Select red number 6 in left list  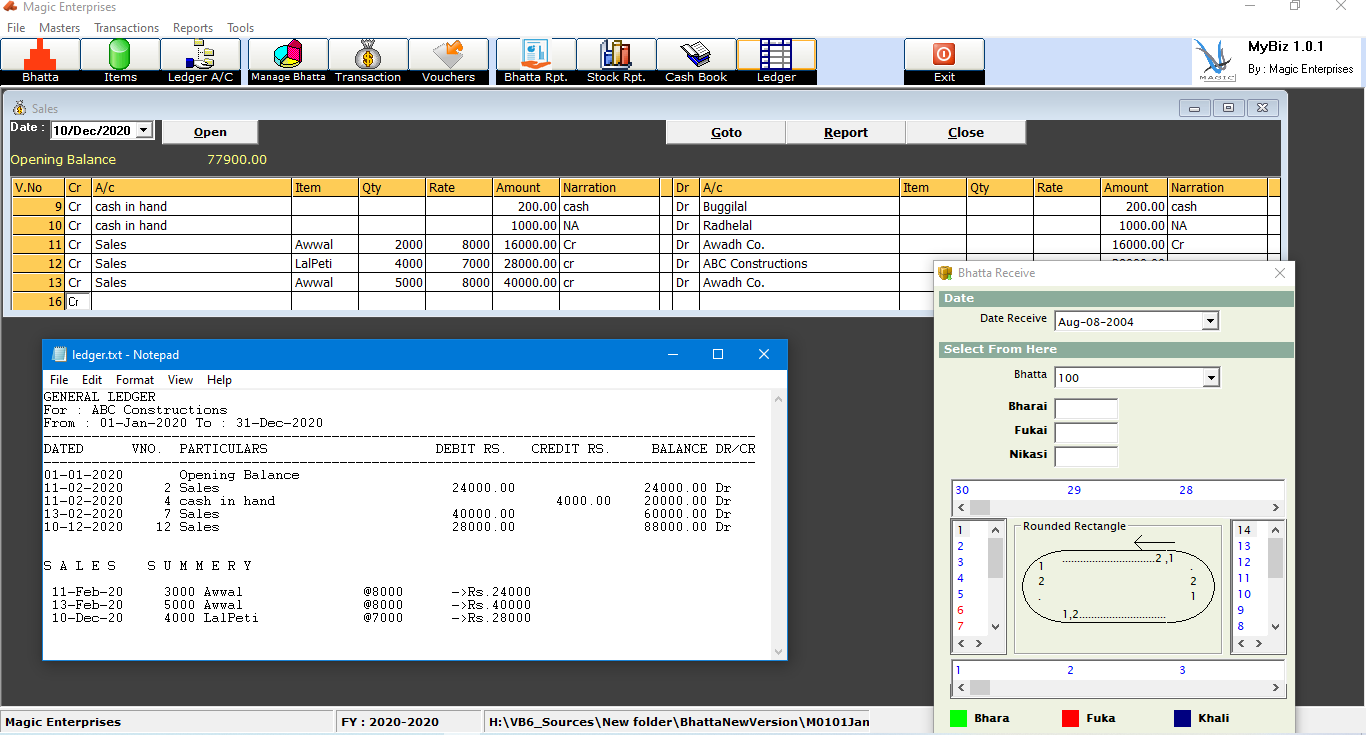tap(960, 610)
